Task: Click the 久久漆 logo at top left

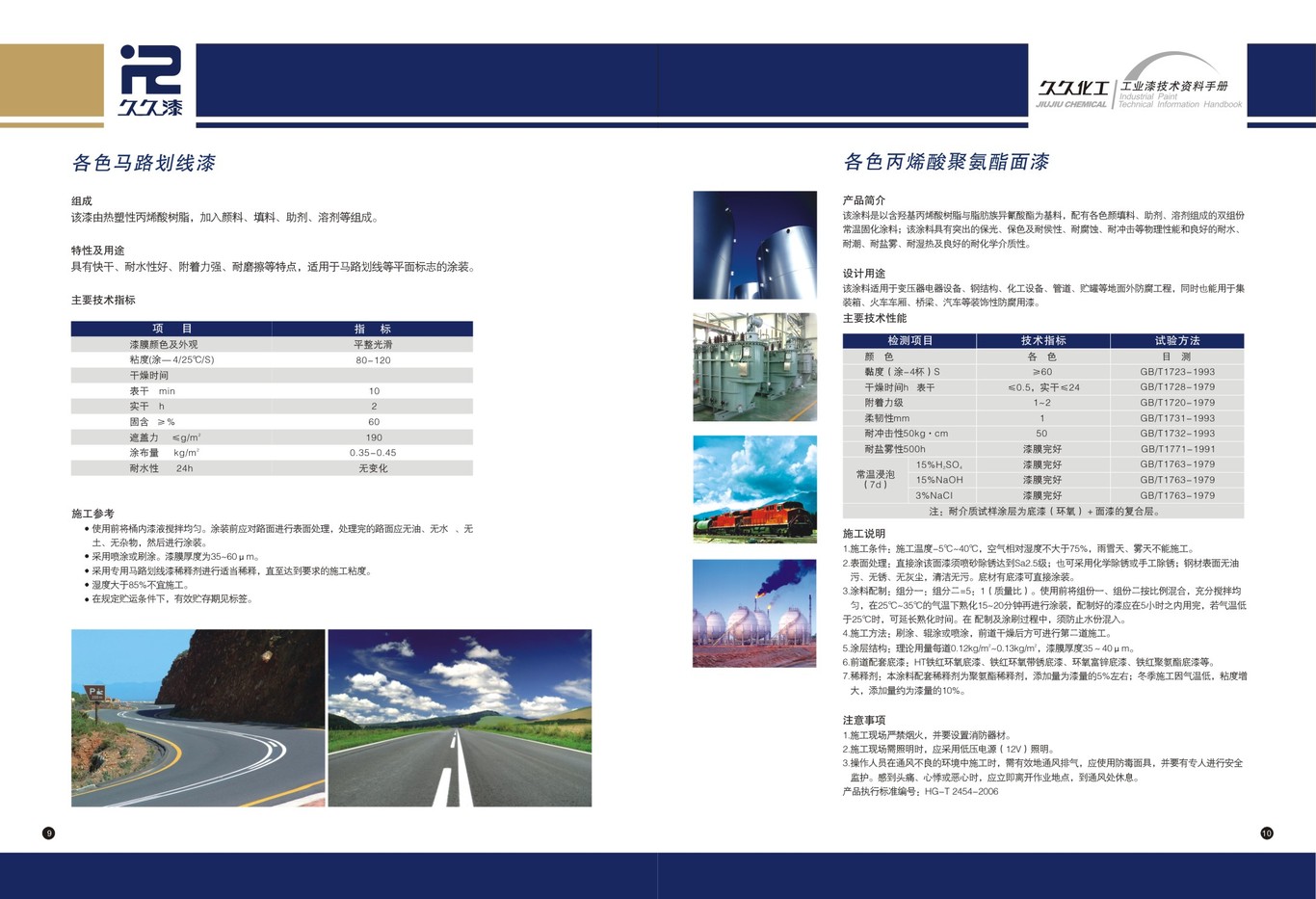Action: (x=150, y=81)
